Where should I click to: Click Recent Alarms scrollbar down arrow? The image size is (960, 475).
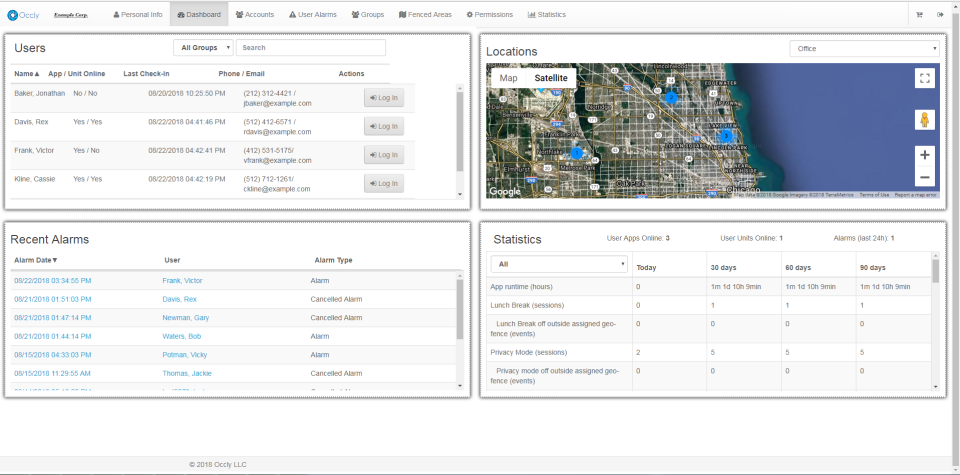coord(460,386)
